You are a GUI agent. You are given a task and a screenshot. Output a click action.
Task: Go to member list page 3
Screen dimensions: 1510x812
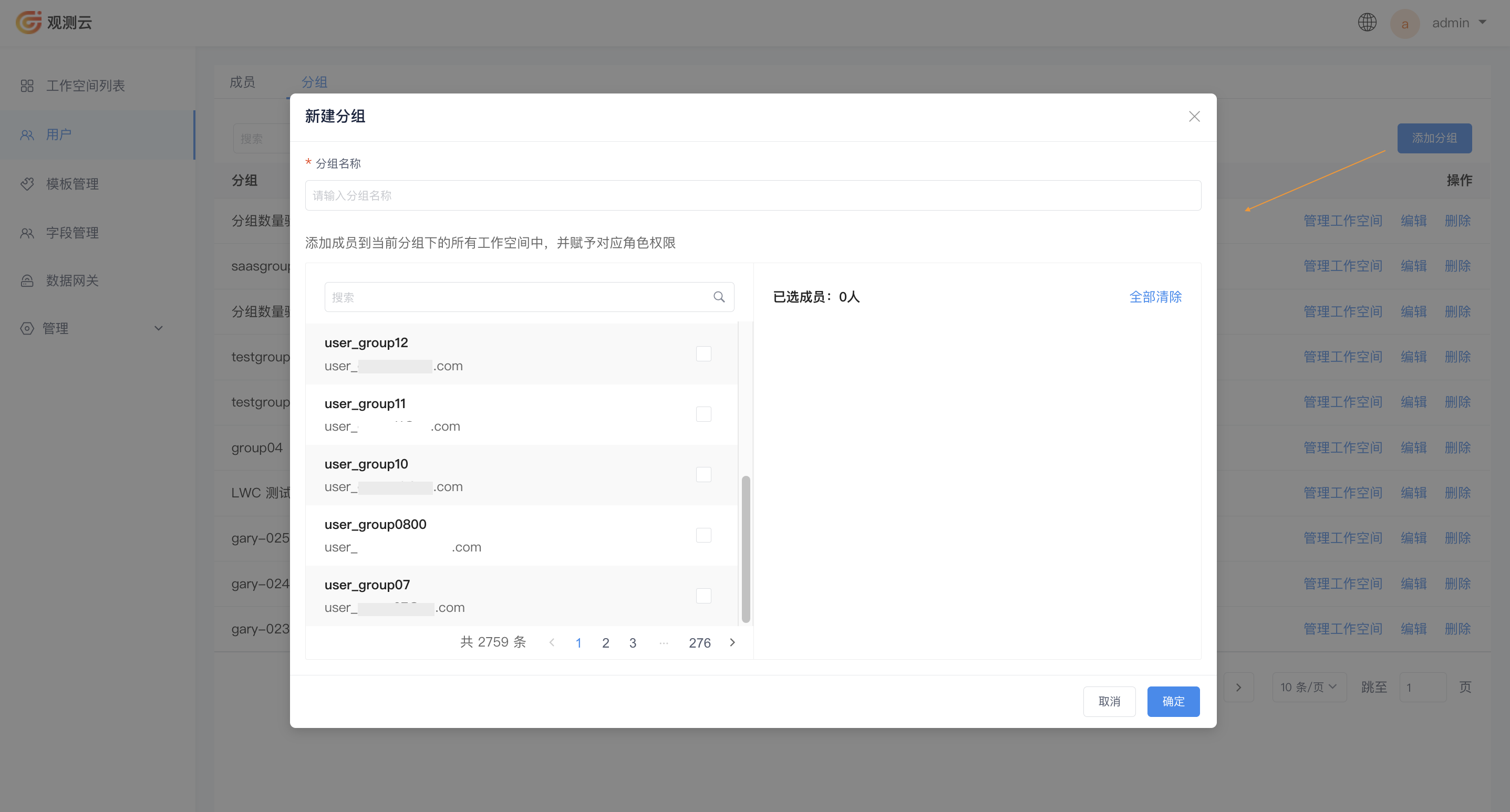tap(633, 643)
